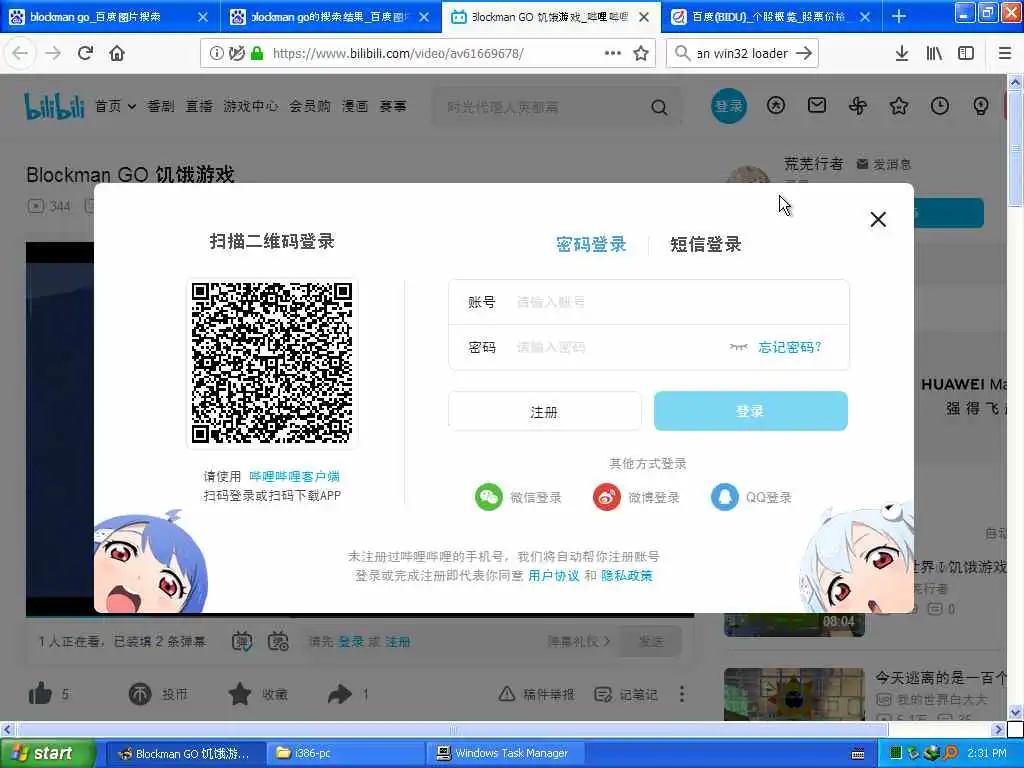Bookmark this page with star icon
Viewport: 1024px width, 768px height.
[x=641, y=53]
